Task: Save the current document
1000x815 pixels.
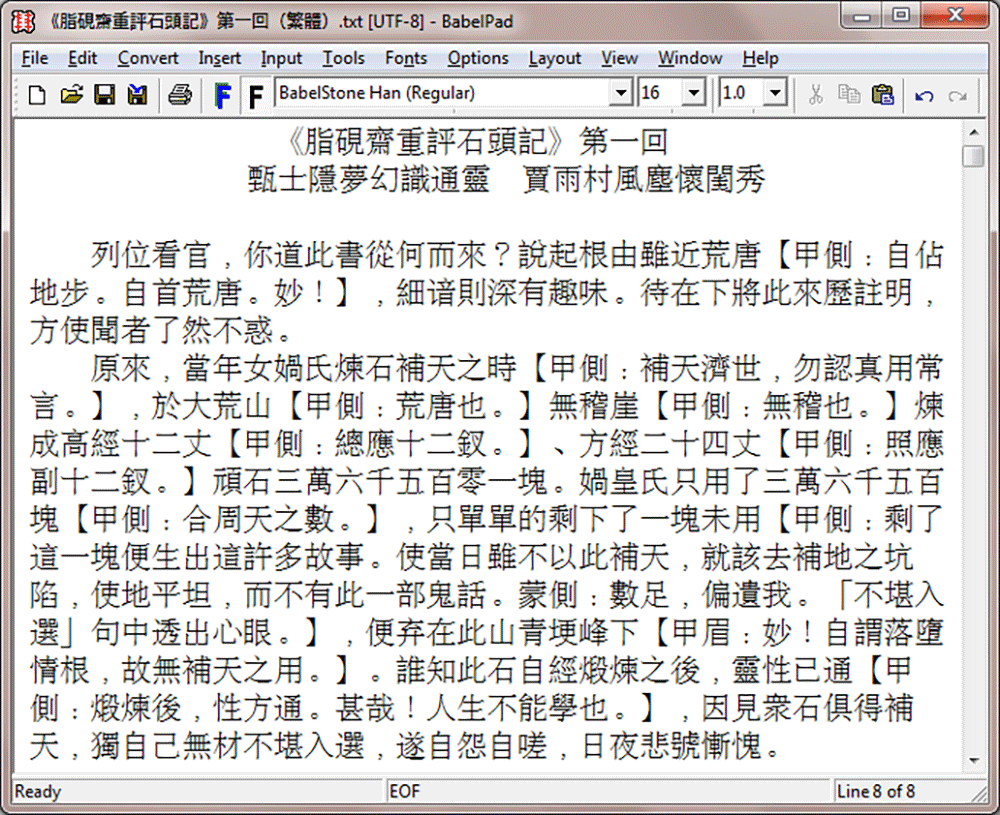Action: click(104, 94)
